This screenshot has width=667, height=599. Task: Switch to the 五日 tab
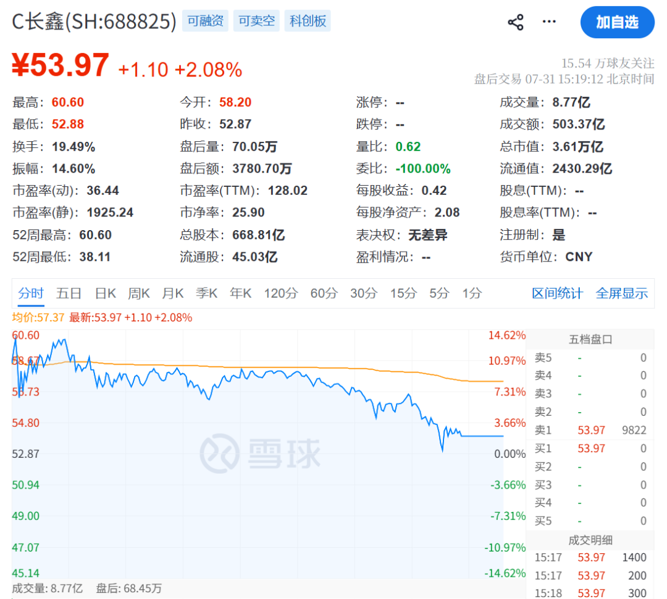coord(68,293)
